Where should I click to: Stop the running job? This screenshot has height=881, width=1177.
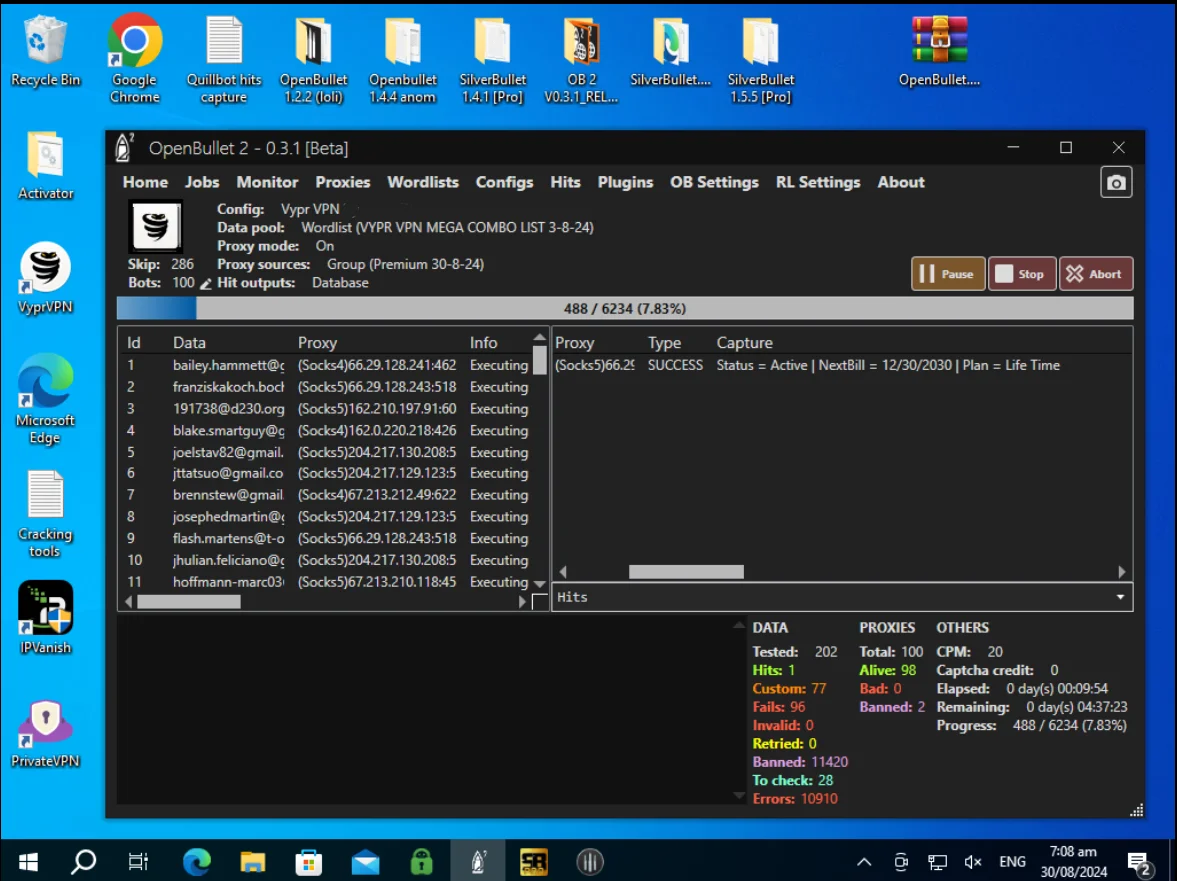(1021, 274)
